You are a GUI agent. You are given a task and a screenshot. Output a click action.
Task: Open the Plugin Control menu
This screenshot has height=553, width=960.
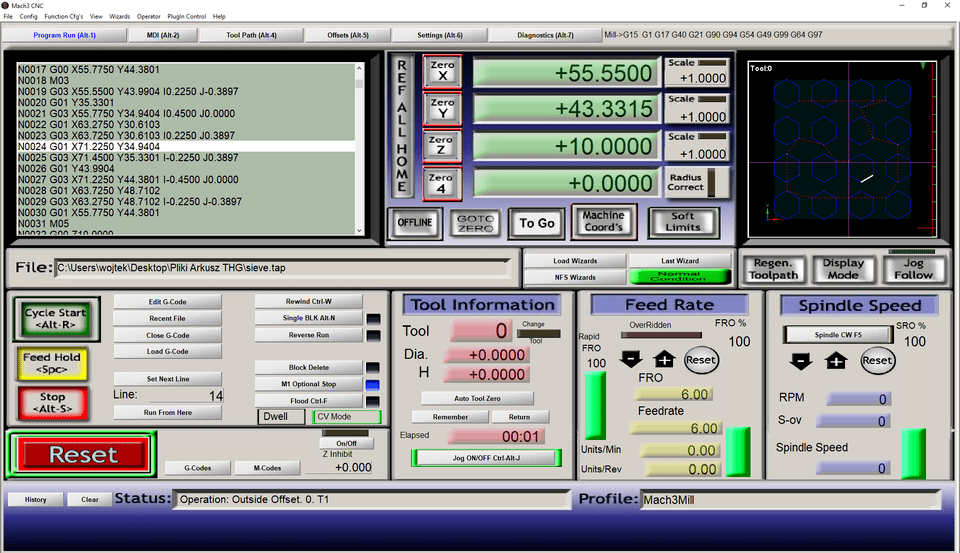(186, 17)
